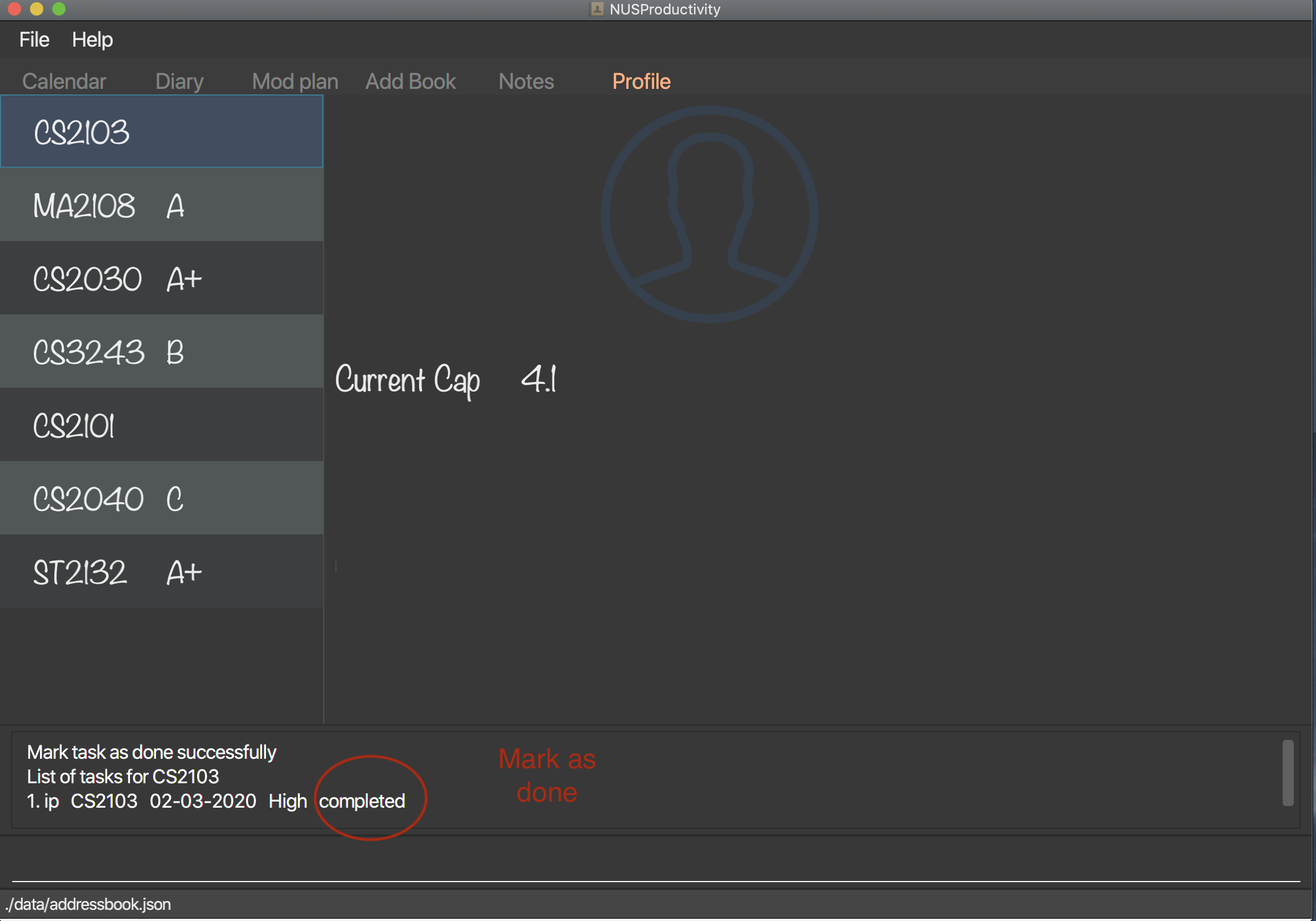This screenshot has width=1316, height=921.
Task: Open the Help menu
Action: point(92,39)
